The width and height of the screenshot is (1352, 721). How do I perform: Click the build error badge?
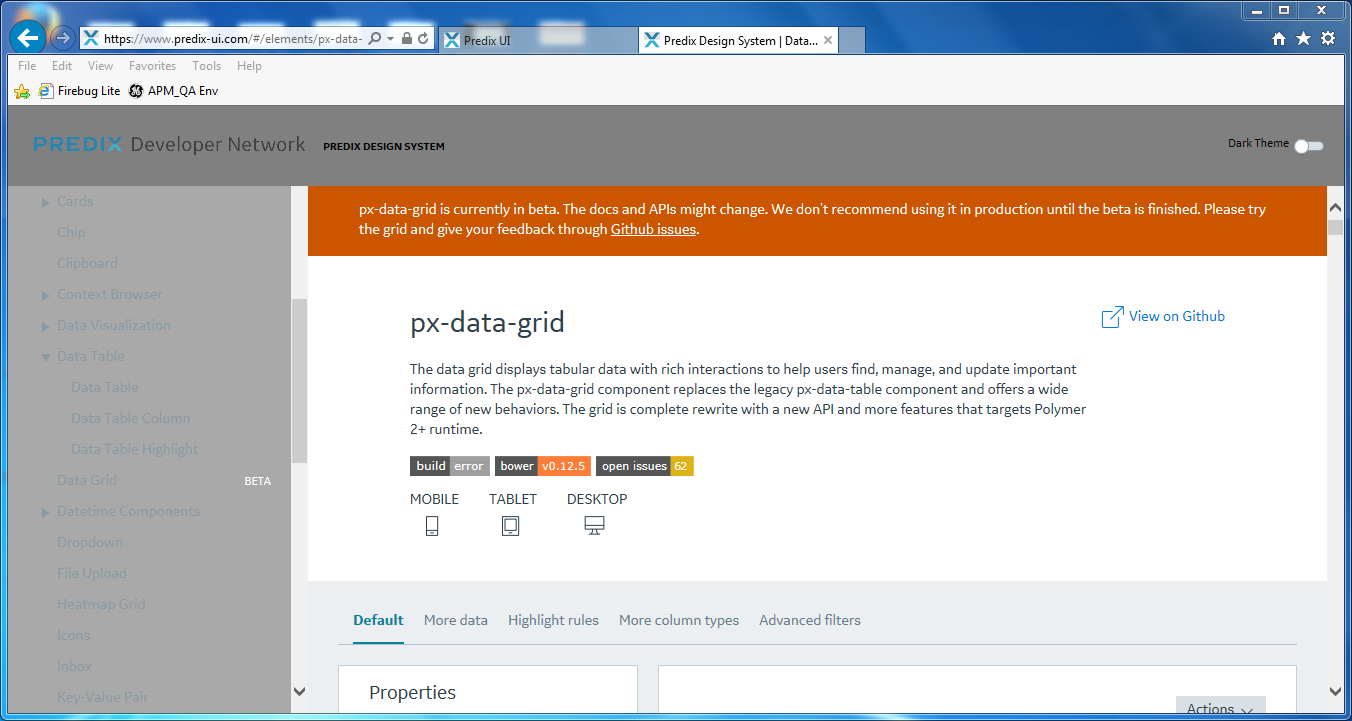click(x=450, y=466)
